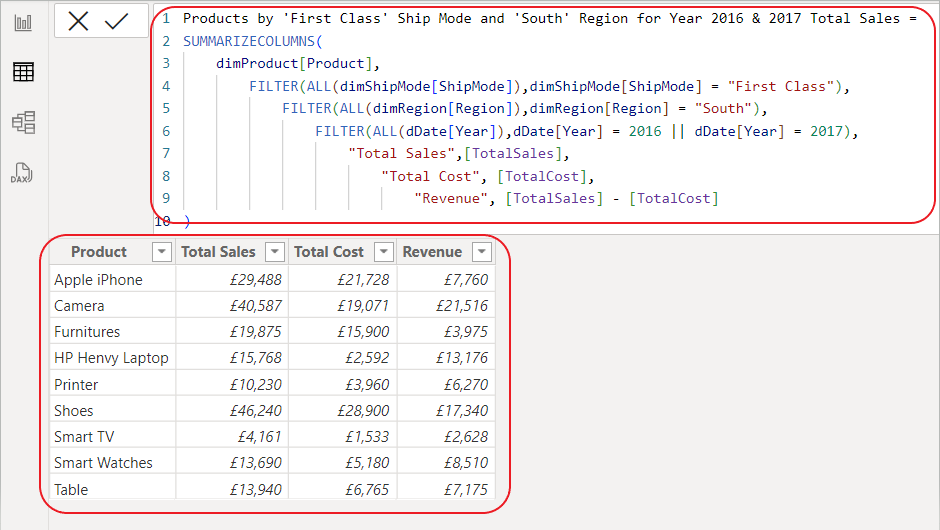Select the Total Sales column header
The image size is (940, 530).
tap(218, 252)
